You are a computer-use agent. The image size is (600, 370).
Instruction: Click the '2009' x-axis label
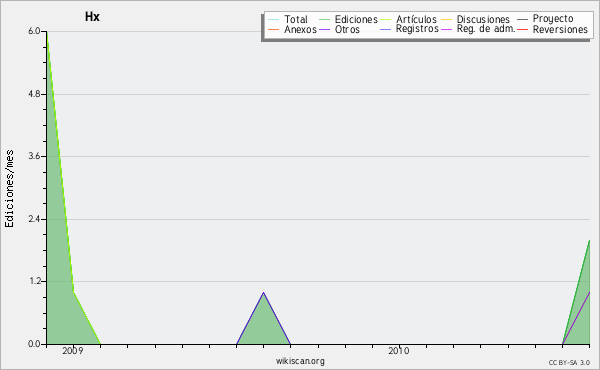point(72,350)
